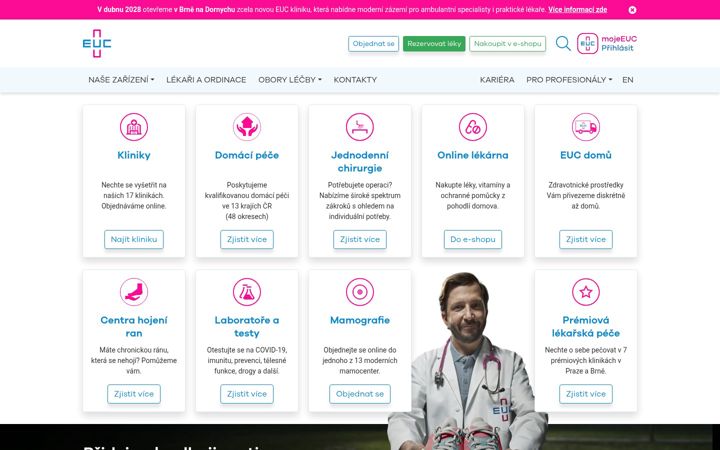The height and width of the screenshot is (450, 720).
Task: Click Zjistit více under Prémiová lékařská péče
Action: tap(586, 394)
